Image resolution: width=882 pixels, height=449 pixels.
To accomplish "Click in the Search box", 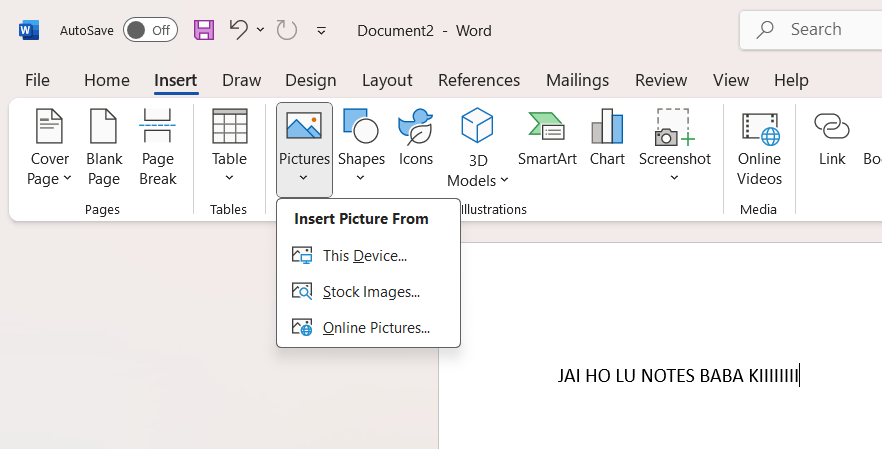I will pos(820,30).
